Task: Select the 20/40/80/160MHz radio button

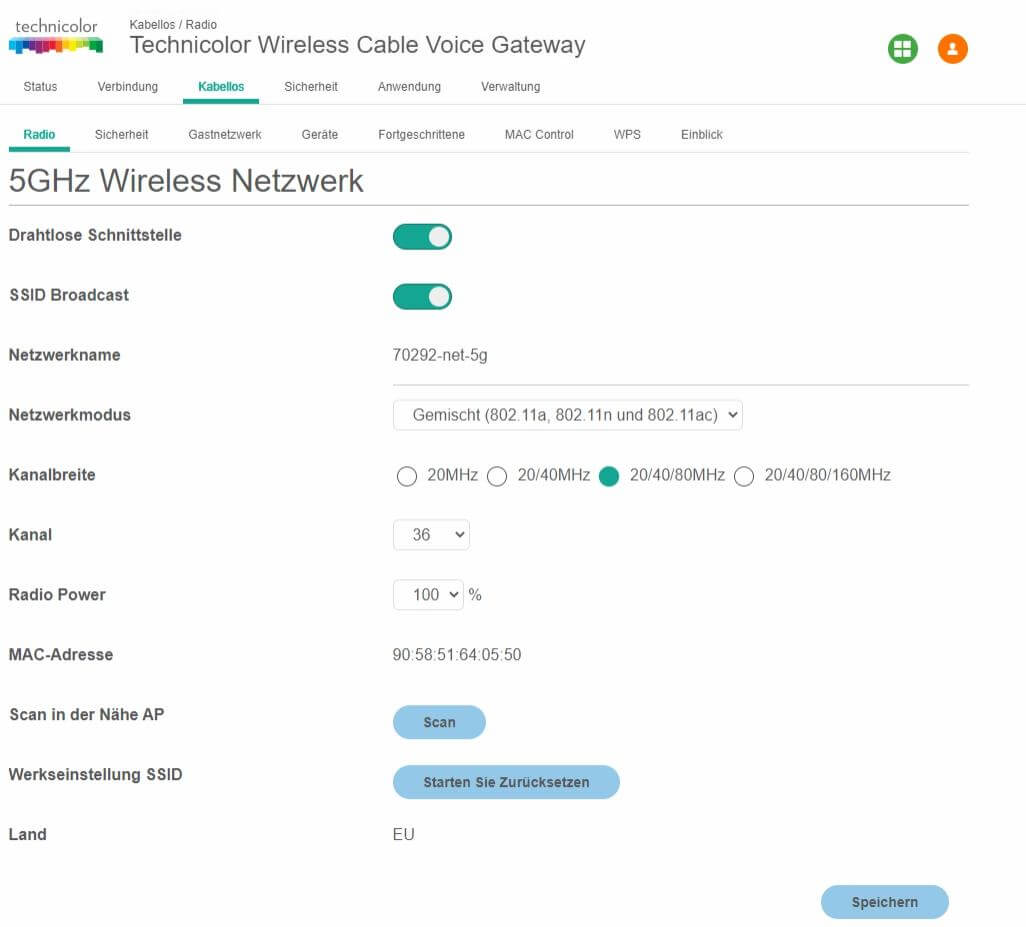Action: pyautogui.click(x=744, y=477)
